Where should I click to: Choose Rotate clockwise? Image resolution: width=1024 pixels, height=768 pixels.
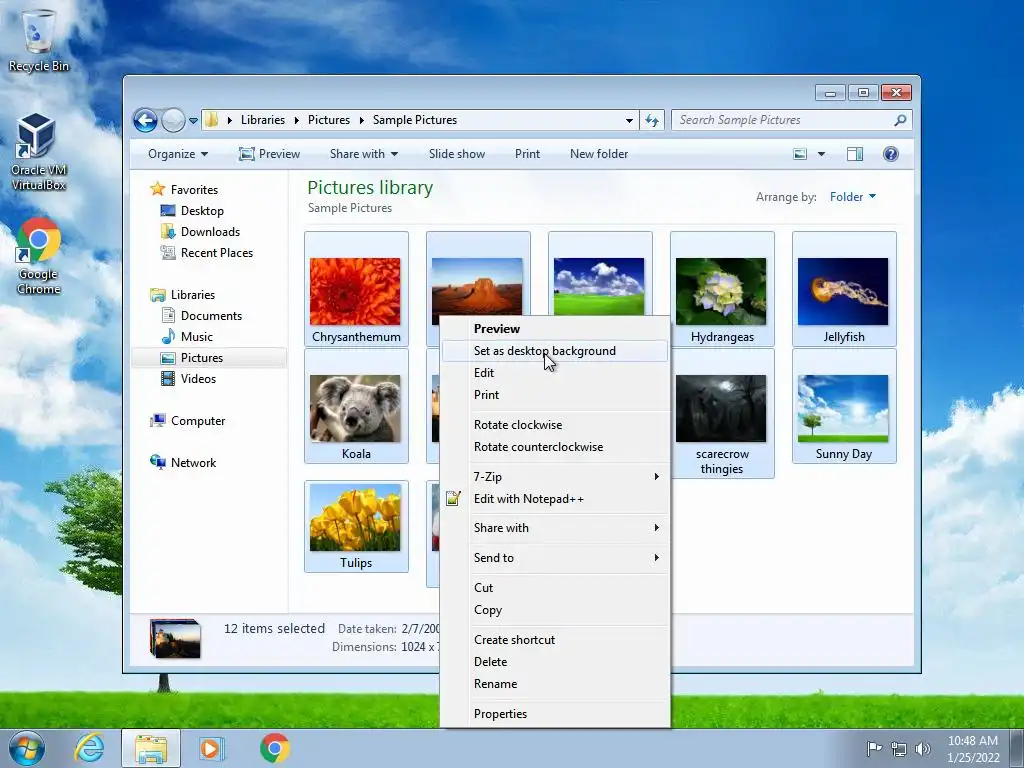tap(556, 424)
